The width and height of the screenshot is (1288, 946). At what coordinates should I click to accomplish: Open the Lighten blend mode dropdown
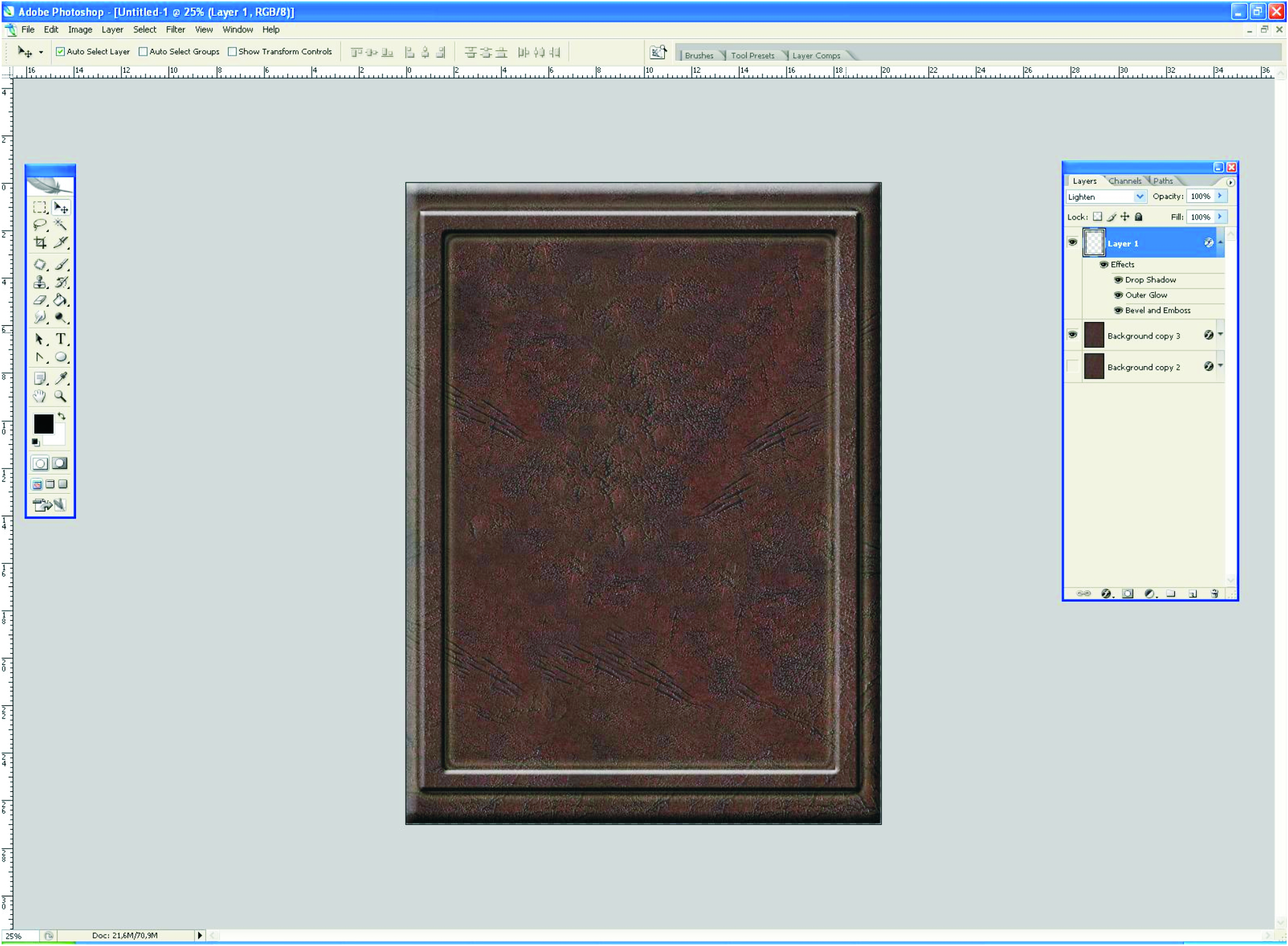(1139, 196)
